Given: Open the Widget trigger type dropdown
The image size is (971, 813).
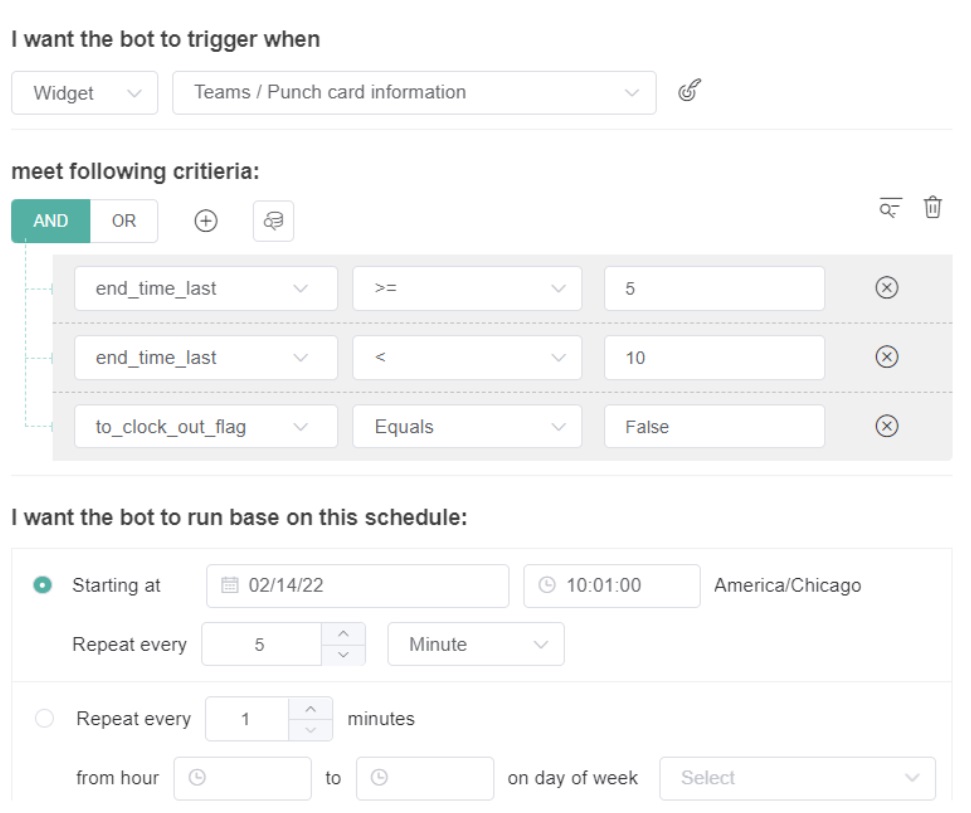Looking at the screenshot, I should click(85, 93).
